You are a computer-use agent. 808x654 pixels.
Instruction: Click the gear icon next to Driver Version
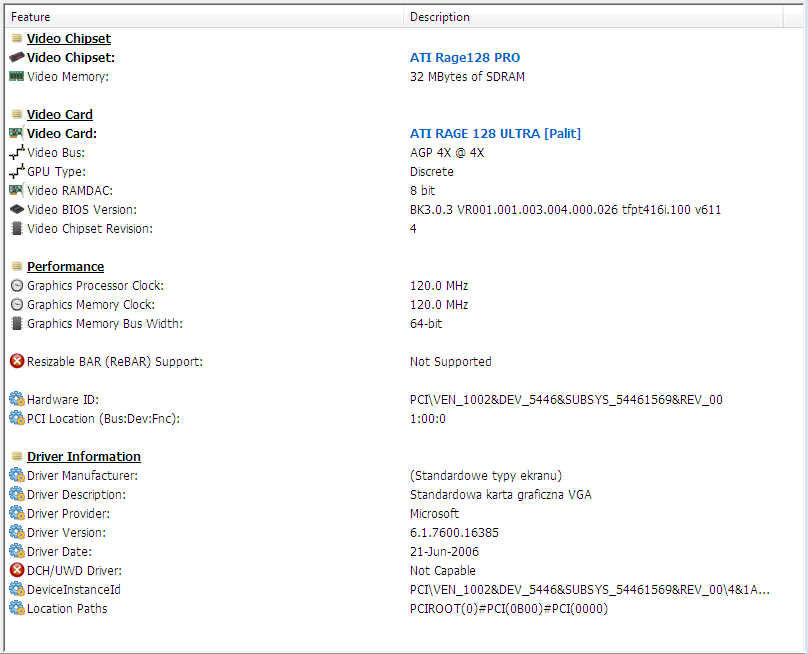[16, 533]
